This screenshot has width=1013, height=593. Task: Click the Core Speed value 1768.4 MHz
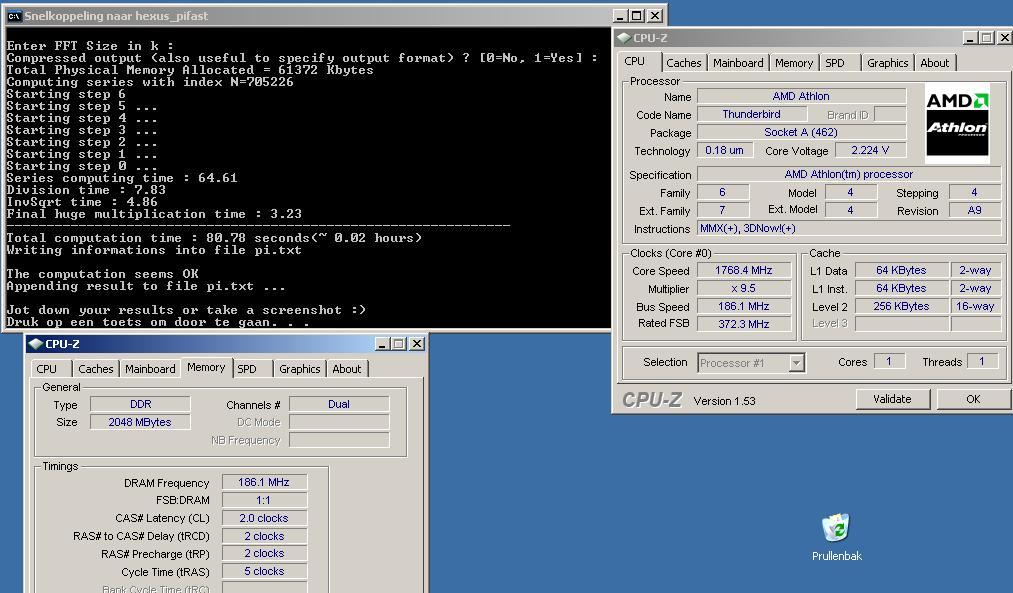(x=744, y=271)
